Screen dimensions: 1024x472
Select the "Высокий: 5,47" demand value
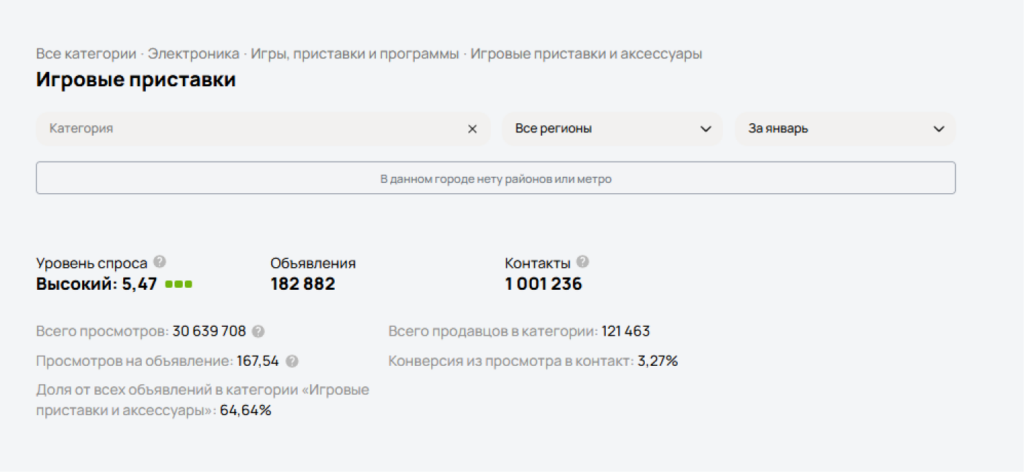97,284
